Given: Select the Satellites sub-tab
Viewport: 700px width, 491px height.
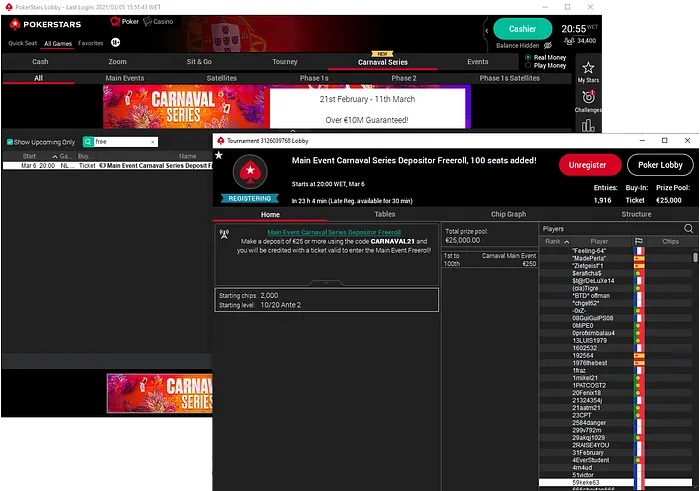Looking at the screenshot, I should [221, 78].
